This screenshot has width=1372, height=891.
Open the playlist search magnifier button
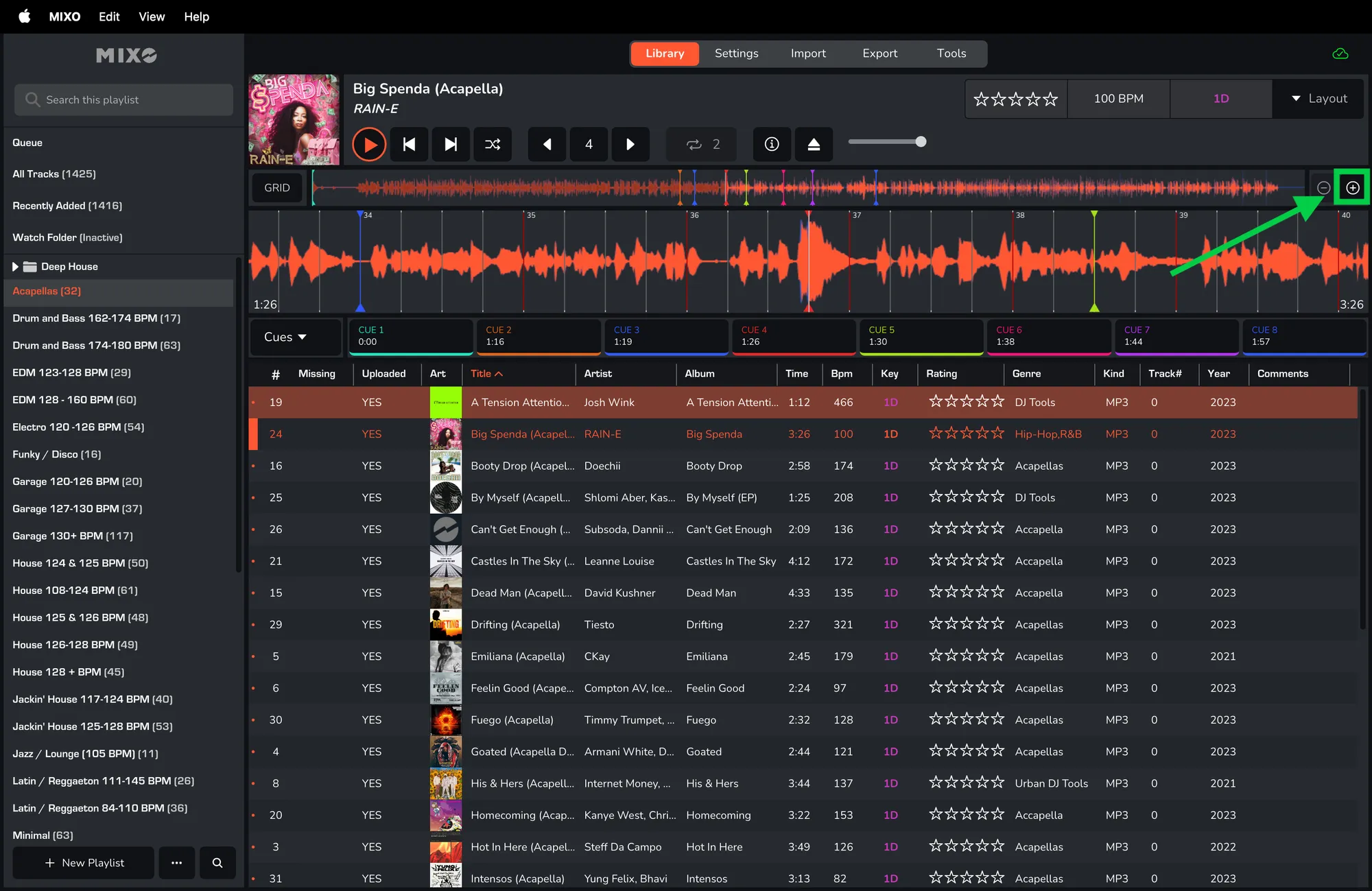(217, 862)
